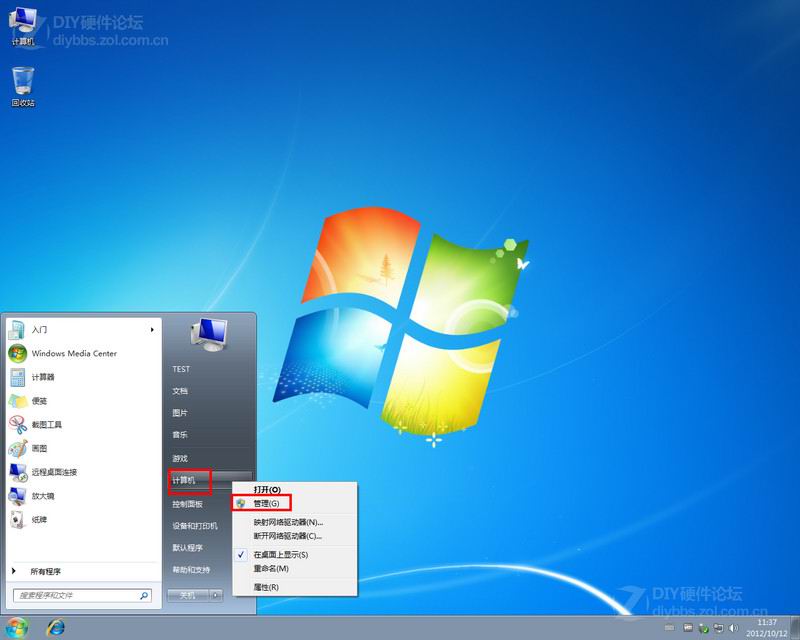The height and width of the screenshot is (640, 800).
Task: Open the 便笺 sticky notes program
Action: [83, 401]
